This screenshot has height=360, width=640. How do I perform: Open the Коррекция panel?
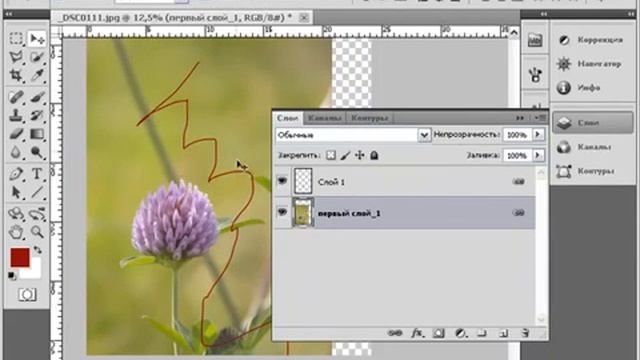[593, 40]
